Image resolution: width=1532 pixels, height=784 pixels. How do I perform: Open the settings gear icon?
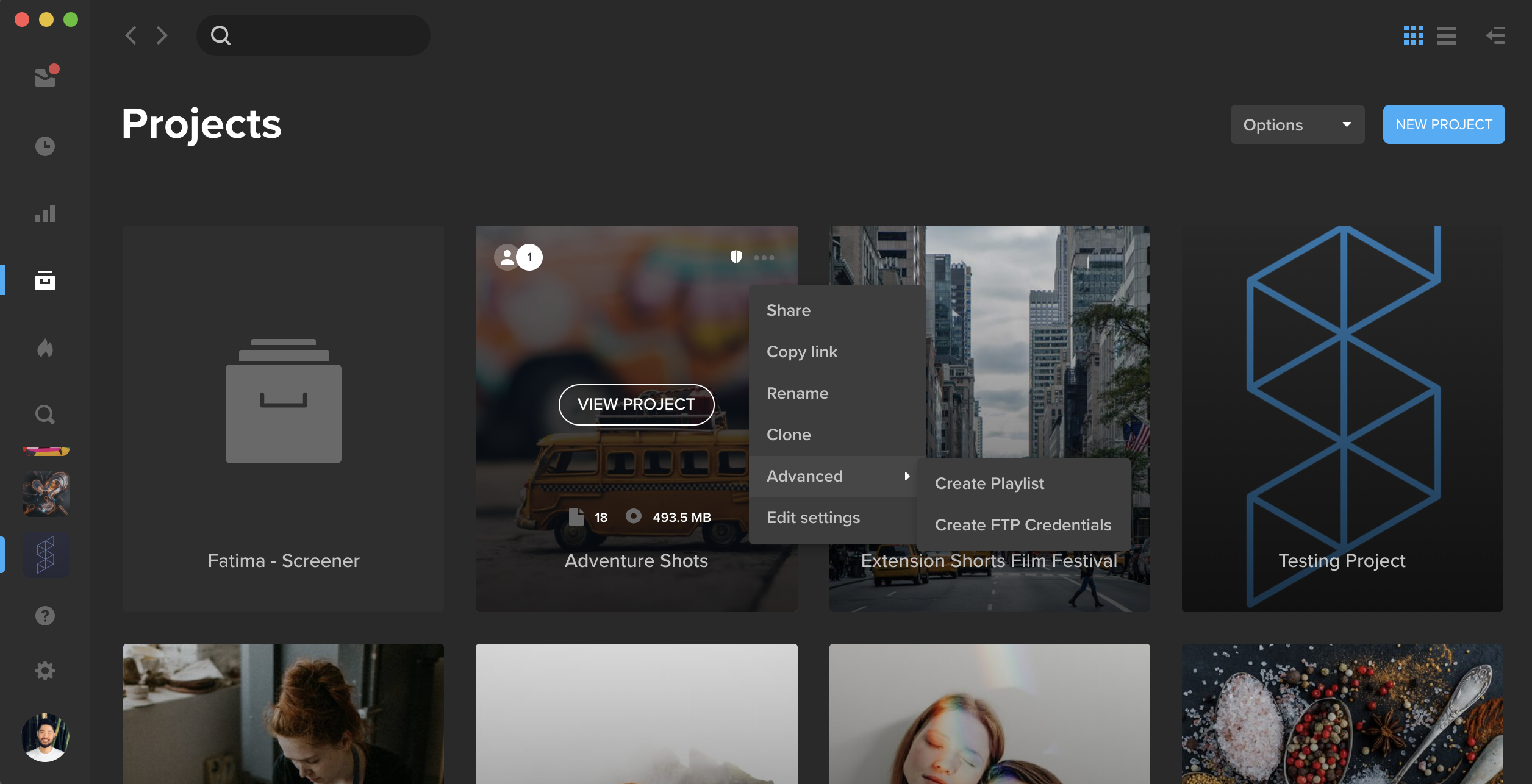click(45, 671)
